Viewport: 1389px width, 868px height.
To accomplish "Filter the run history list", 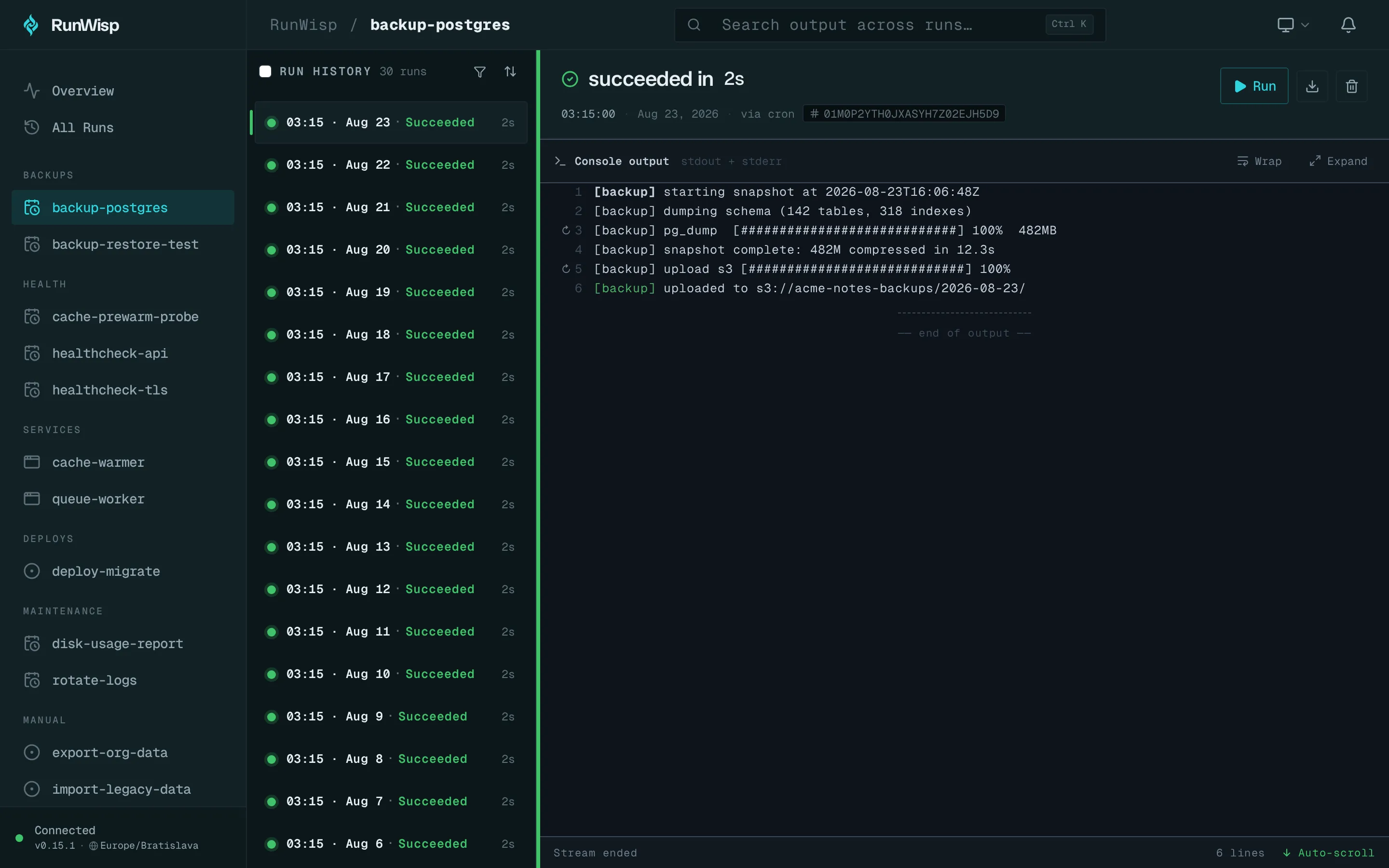I will 480,72.
